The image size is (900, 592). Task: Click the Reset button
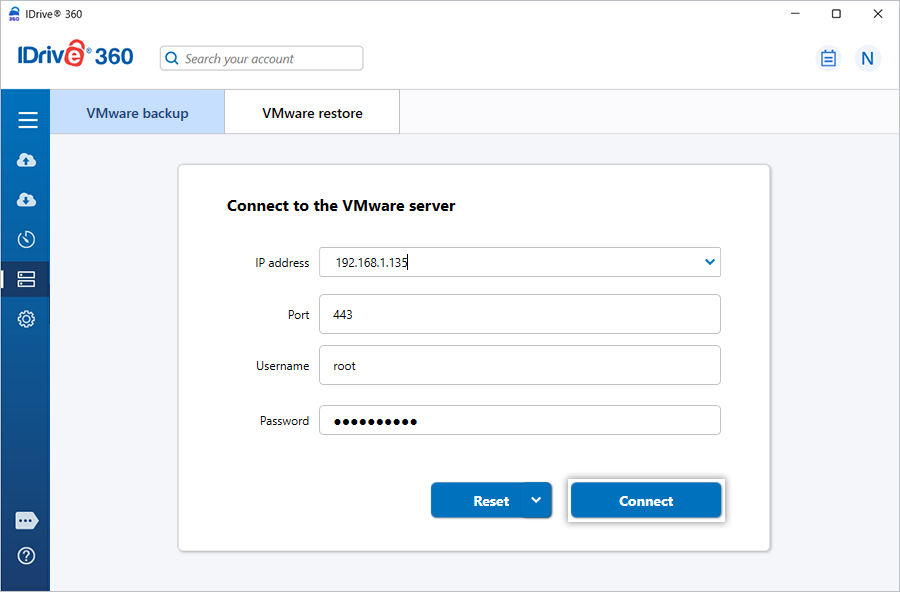point(477,500)
